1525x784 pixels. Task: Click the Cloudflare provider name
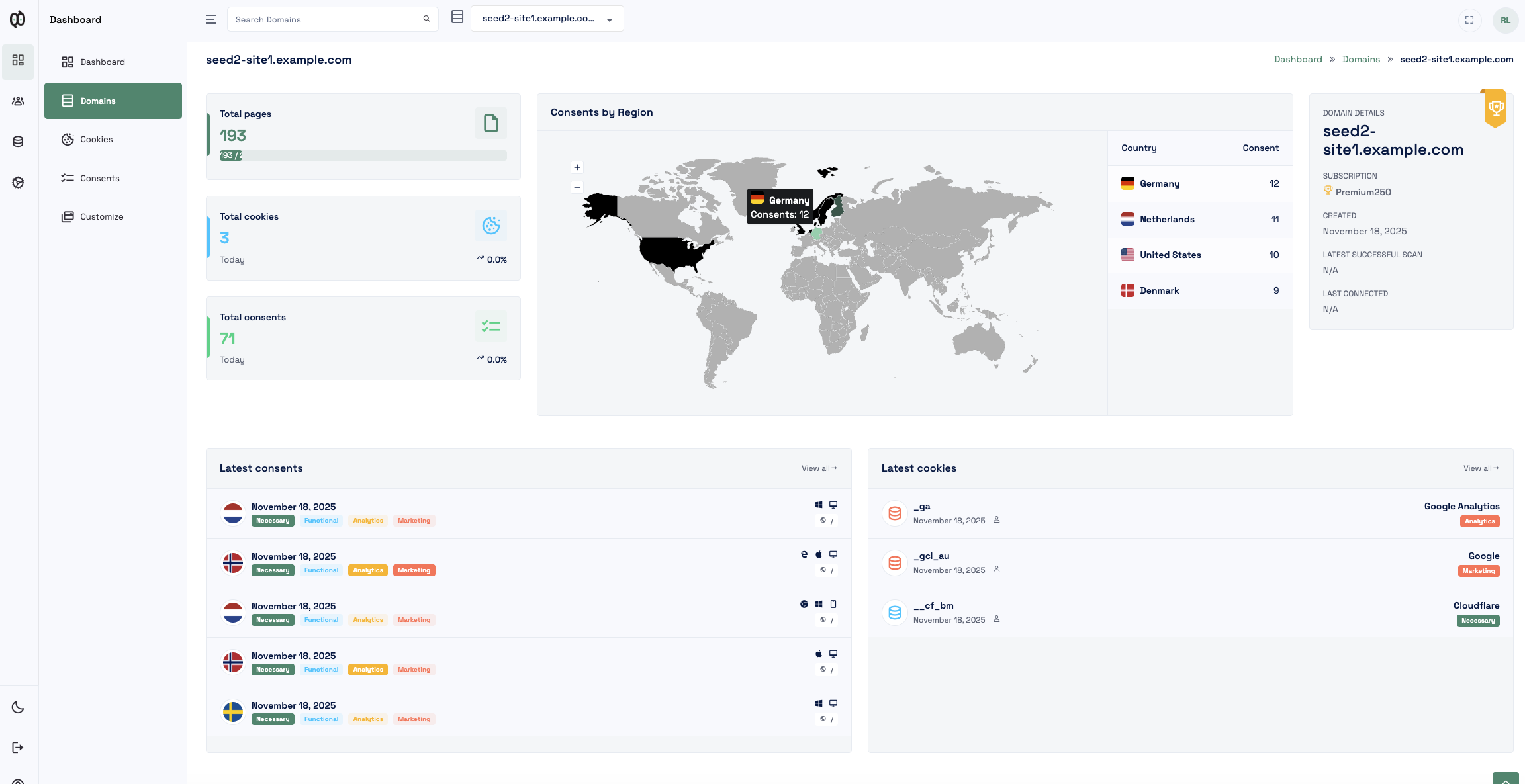click(1477, 606)
